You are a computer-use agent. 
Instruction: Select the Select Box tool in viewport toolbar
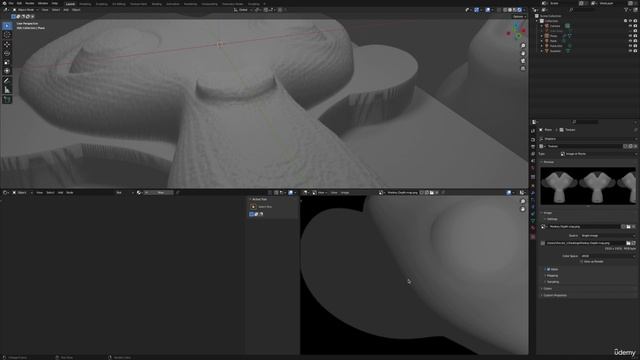(x=7, y=26)
